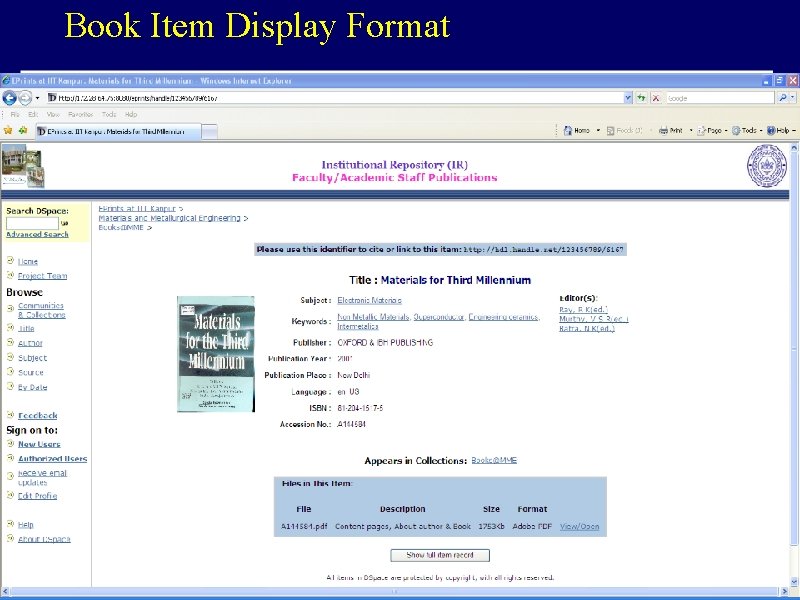The width and height of the screenshot is (800, 600).
Task: Click inside the Search DSpace field
Action: [x=30, y=222]
